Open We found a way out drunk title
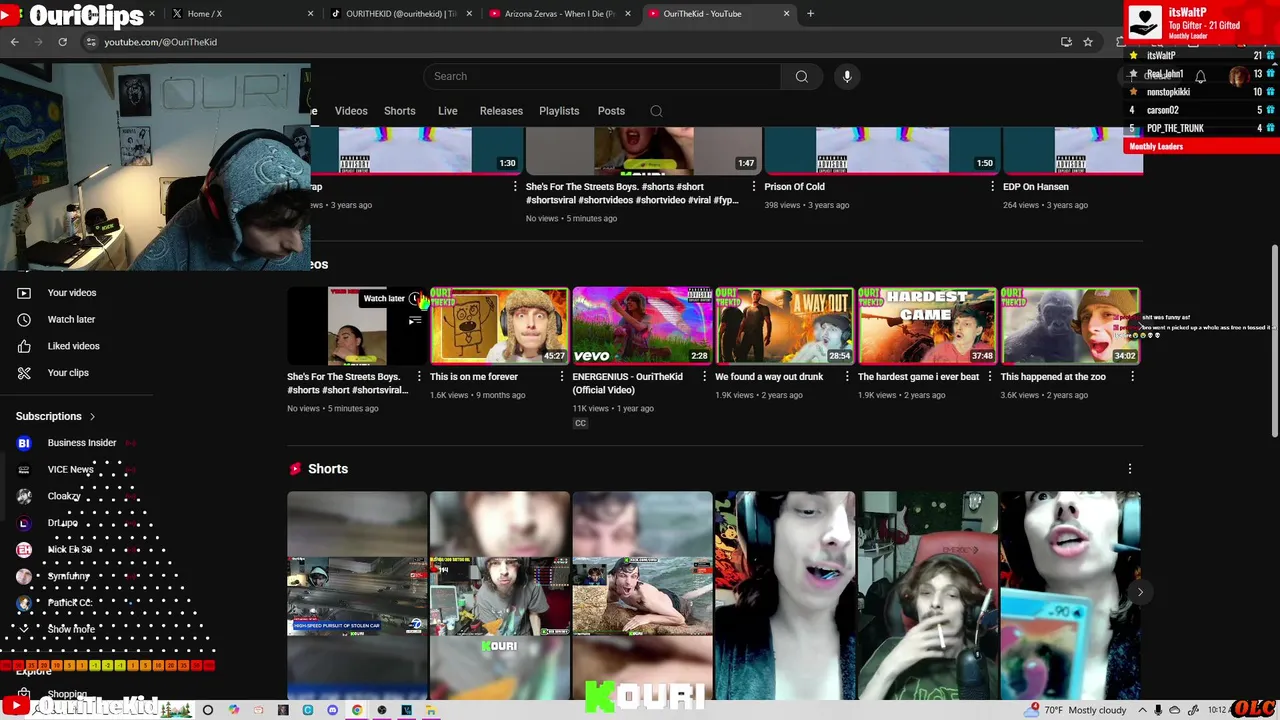 769,377
